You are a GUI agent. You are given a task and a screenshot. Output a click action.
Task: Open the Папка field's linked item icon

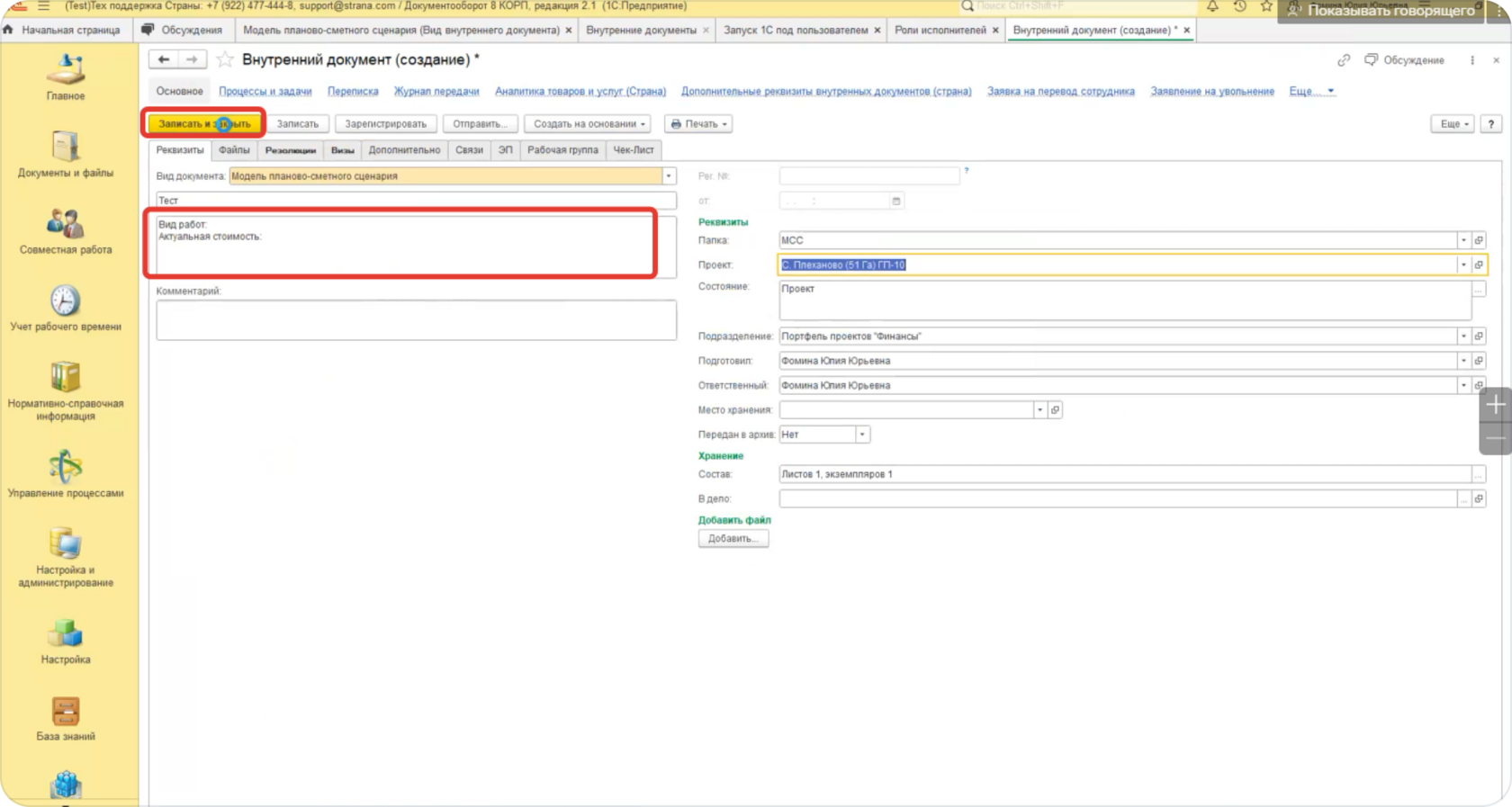(1479, 240)
